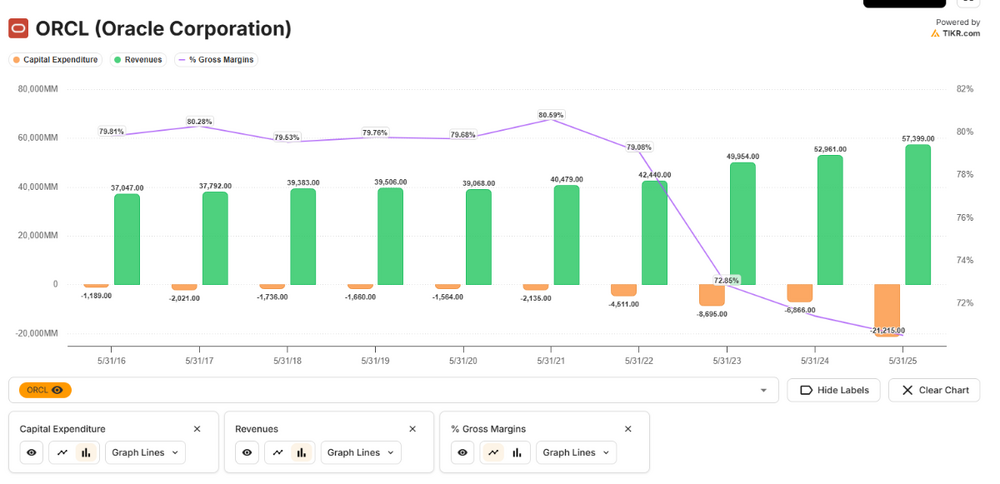The width and height of the screenshot is (1000, 484).
Task: Click the Revenues legend chip
Action: click(138, 60)
